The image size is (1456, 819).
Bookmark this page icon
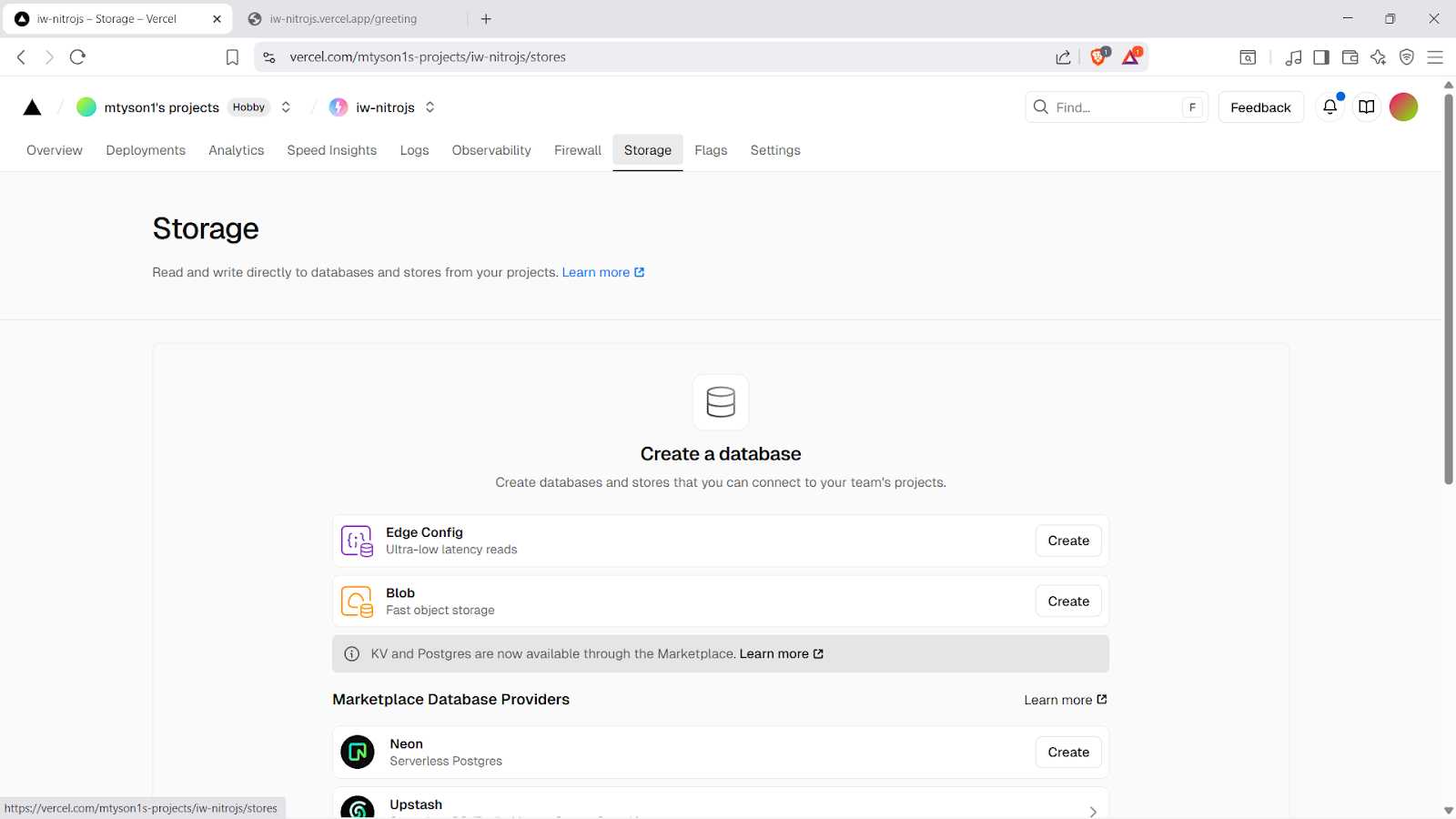coord(232,57)
